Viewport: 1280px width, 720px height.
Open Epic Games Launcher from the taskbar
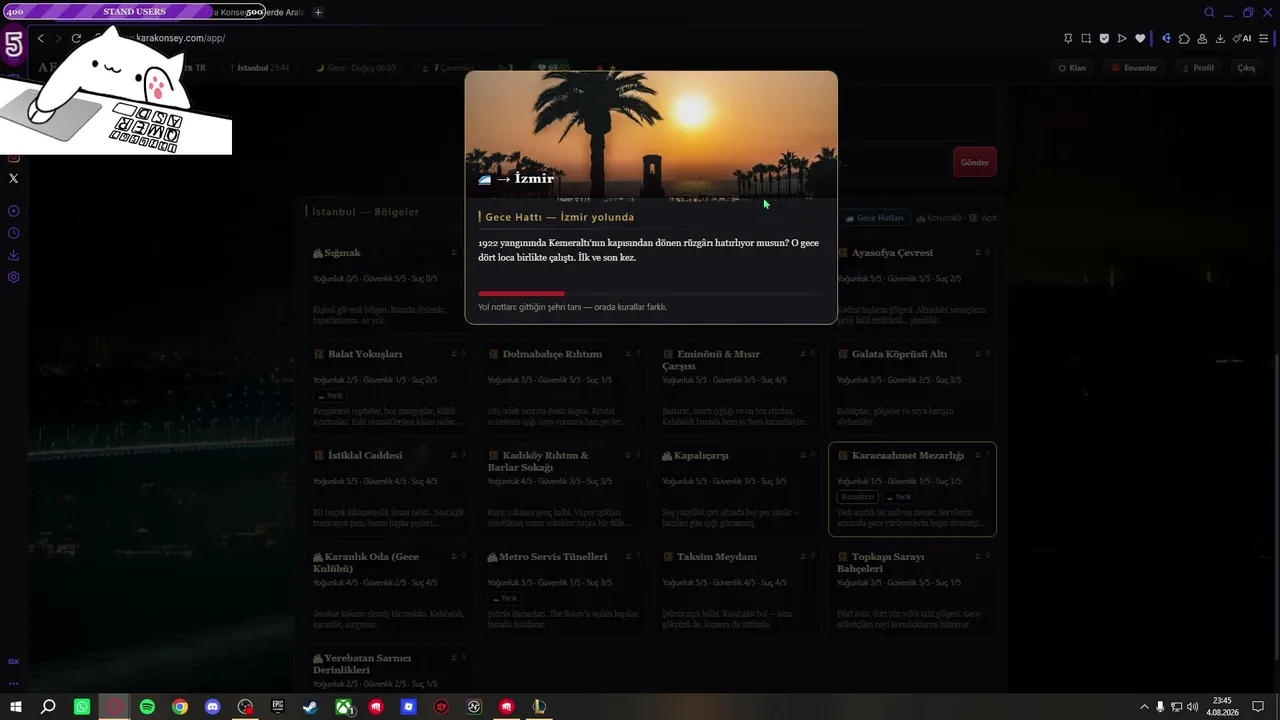tap(278, 707)
